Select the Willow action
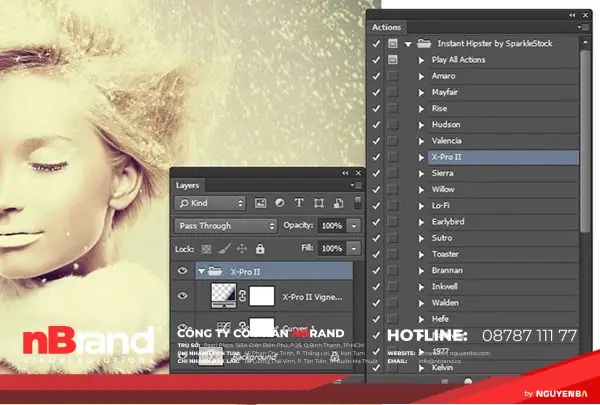Screen dimensions: 600x405 click(503, 189)
